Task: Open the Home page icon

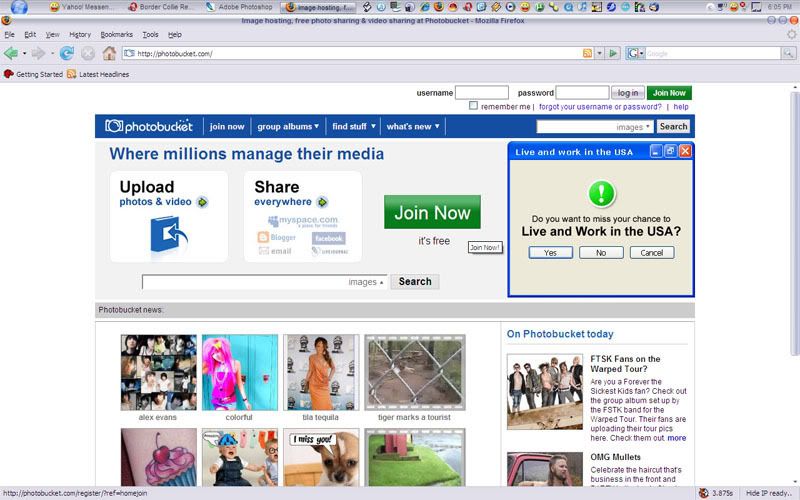Action: 109,53
